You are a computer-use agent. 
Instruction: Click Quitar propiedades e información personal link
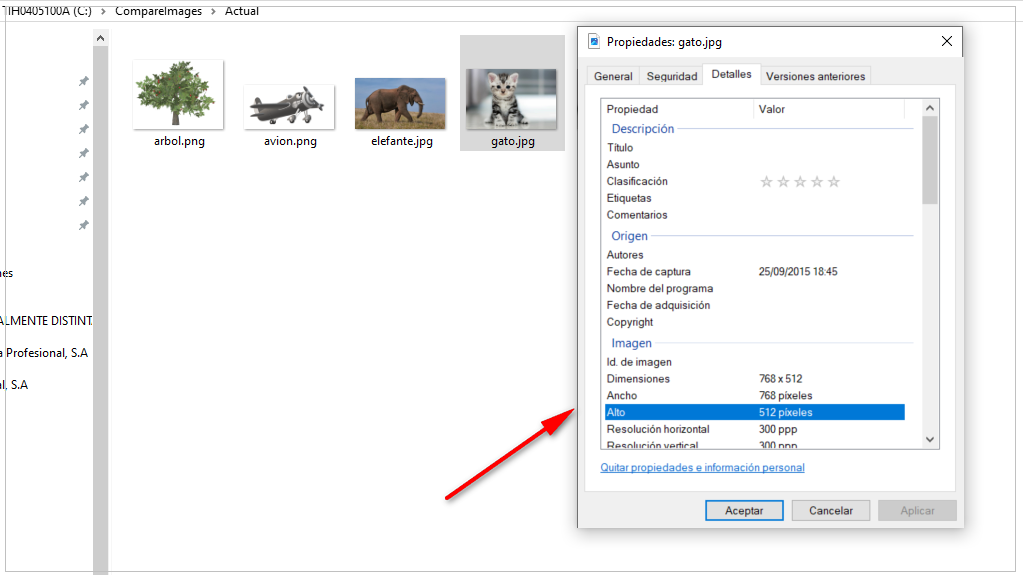pyautogui.click(x=702, y=468)
